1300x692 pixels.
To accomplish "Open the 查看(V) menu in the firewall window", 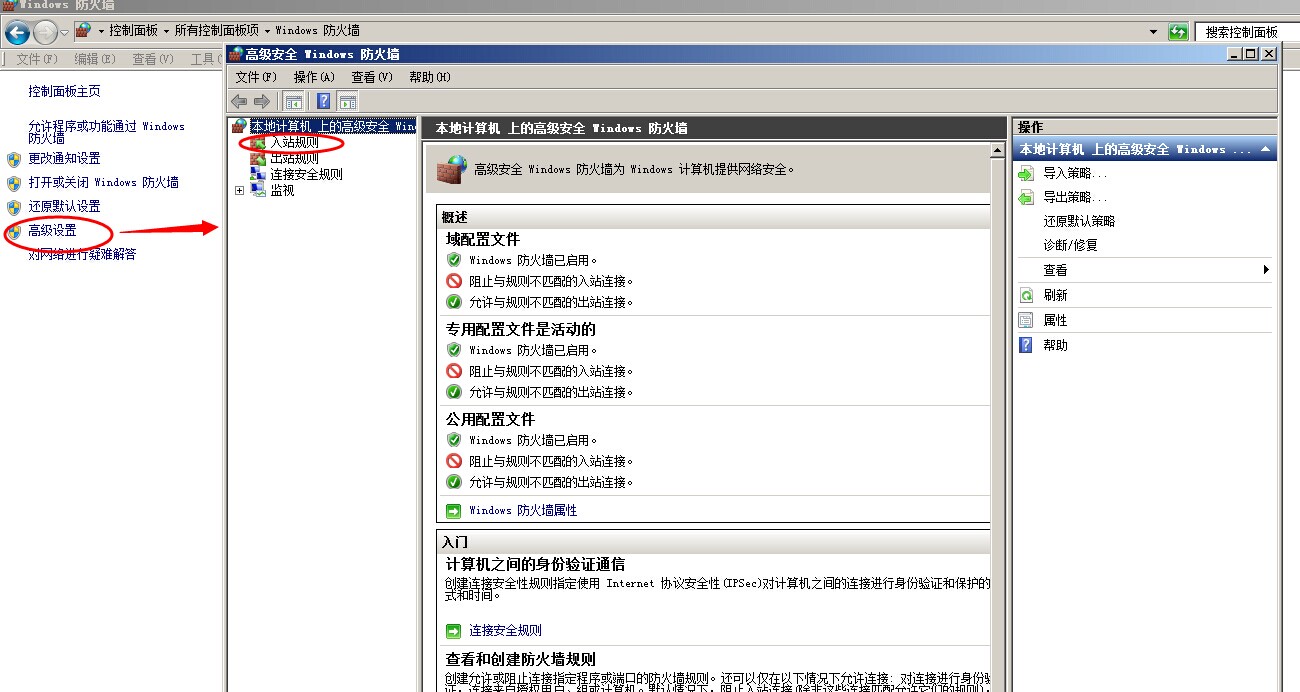I will tap(371, 77).
